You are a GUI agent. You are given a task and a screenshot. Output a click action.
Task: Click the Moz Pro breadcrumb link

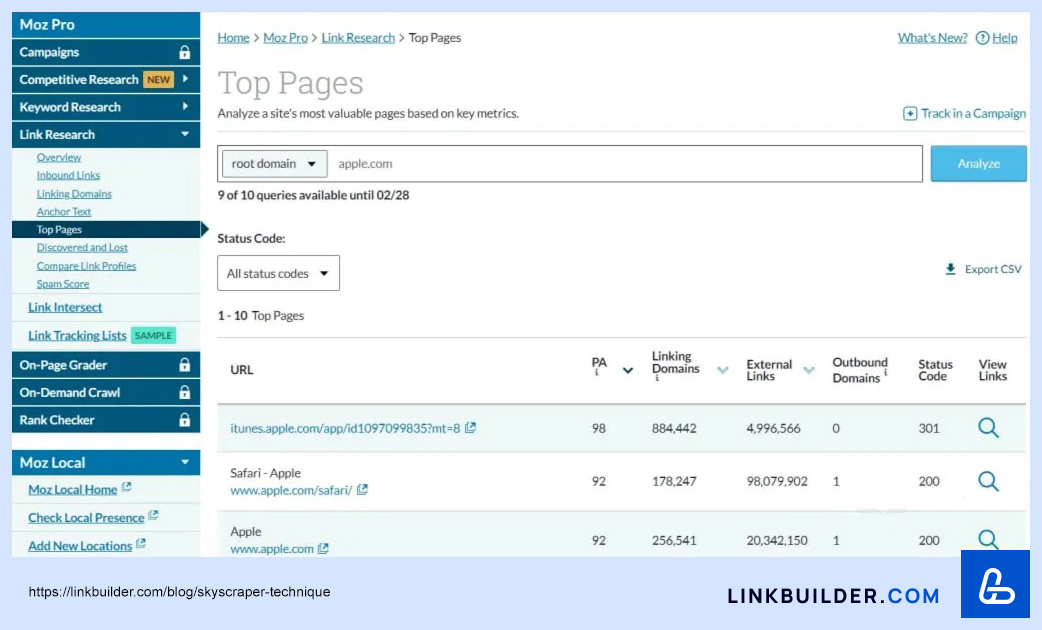[x=286, y=38]
